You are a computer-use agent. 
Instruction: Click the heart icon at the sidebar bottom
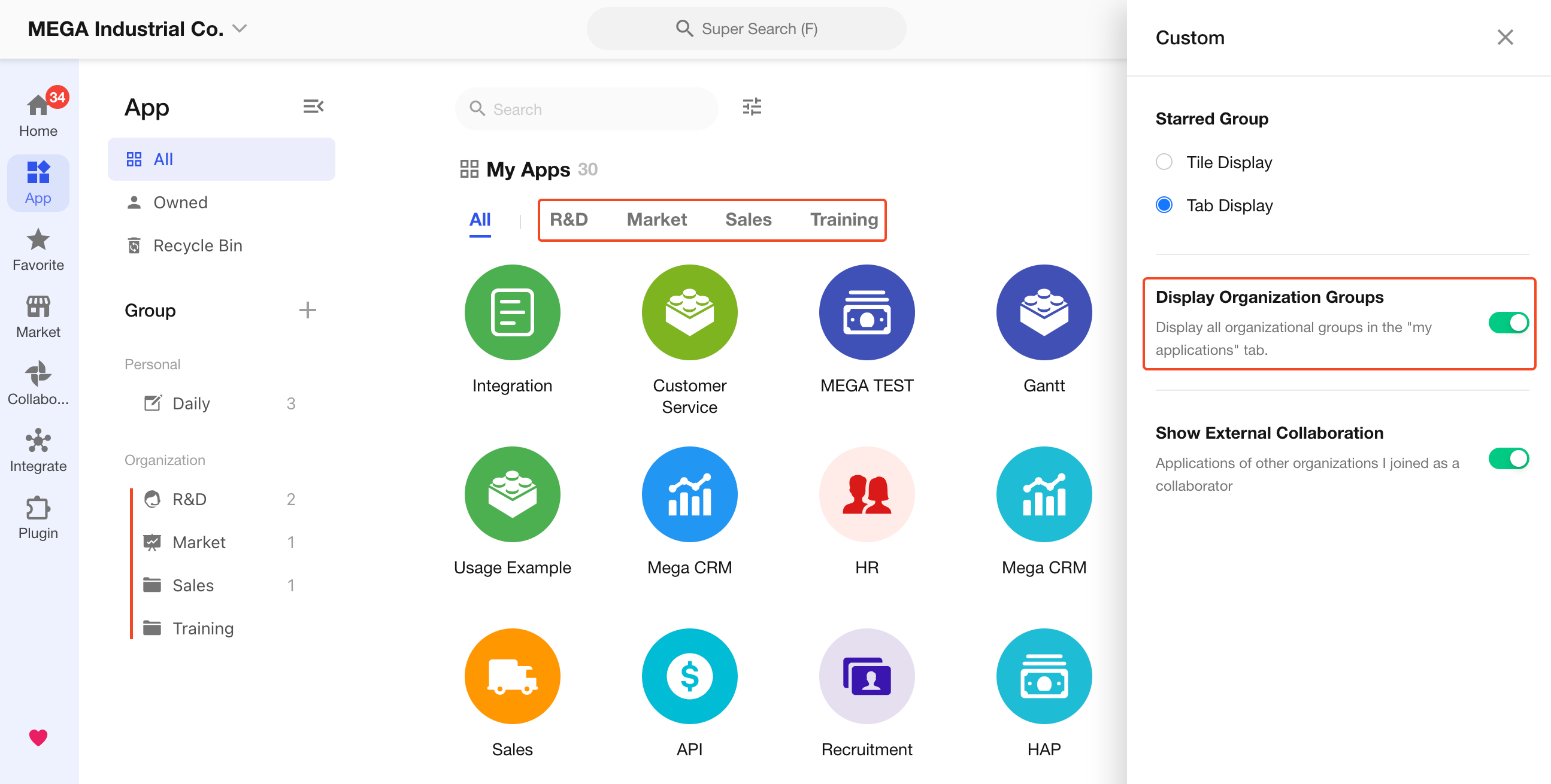[38, 737]
